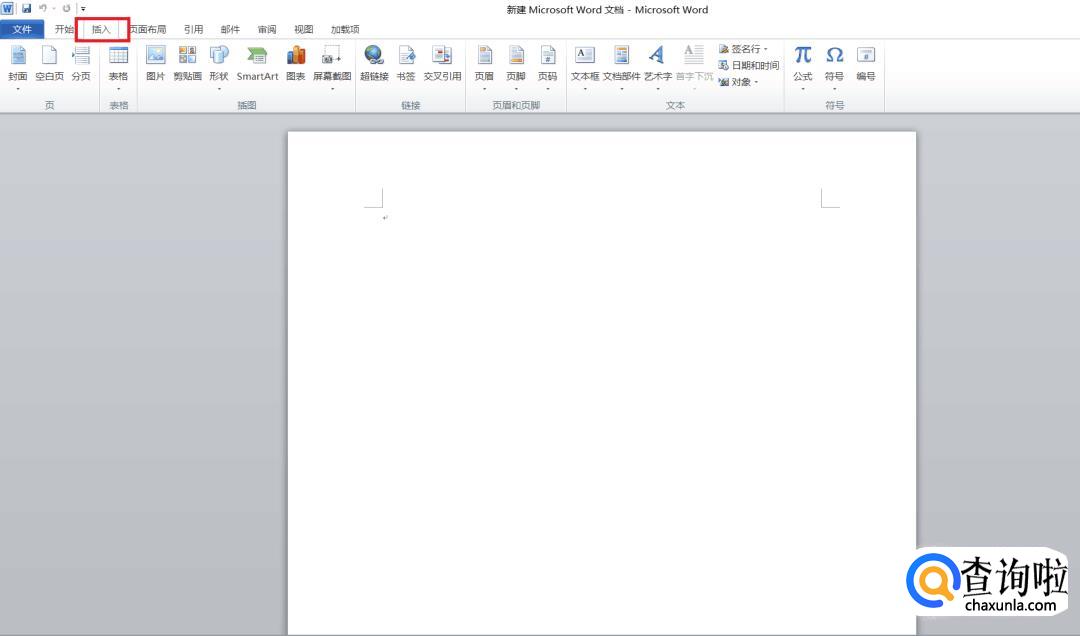Viewport: 1080px width, 636px height.
Task: Insert a symbol (符号)
Action: [x=835, y=68]
